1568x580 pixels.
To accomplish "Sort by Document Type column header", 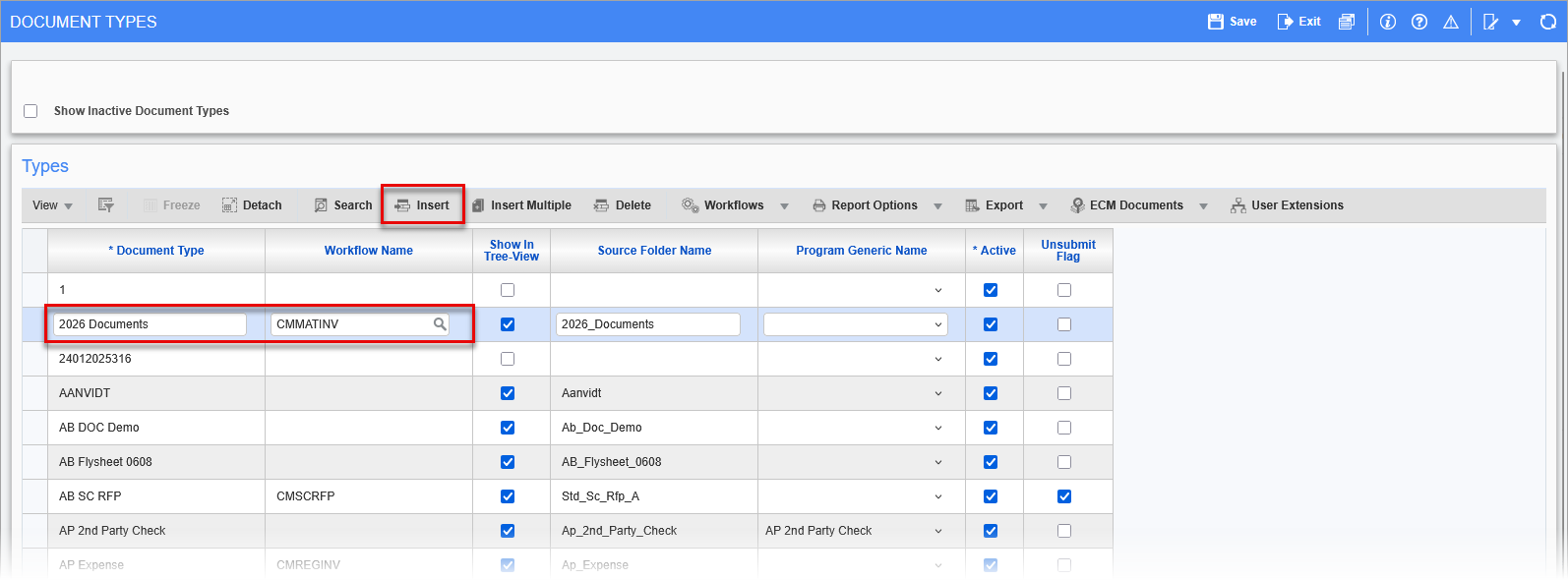I will click(156, 251).
